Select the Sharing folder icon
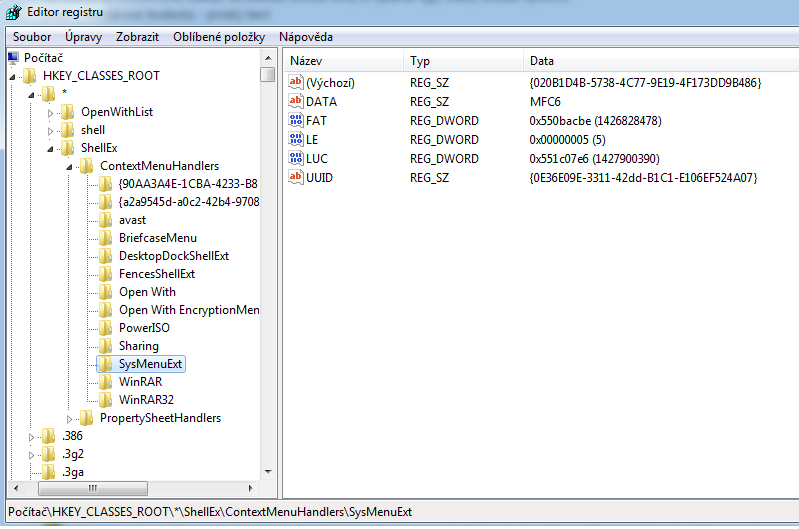 coord(106,346)
